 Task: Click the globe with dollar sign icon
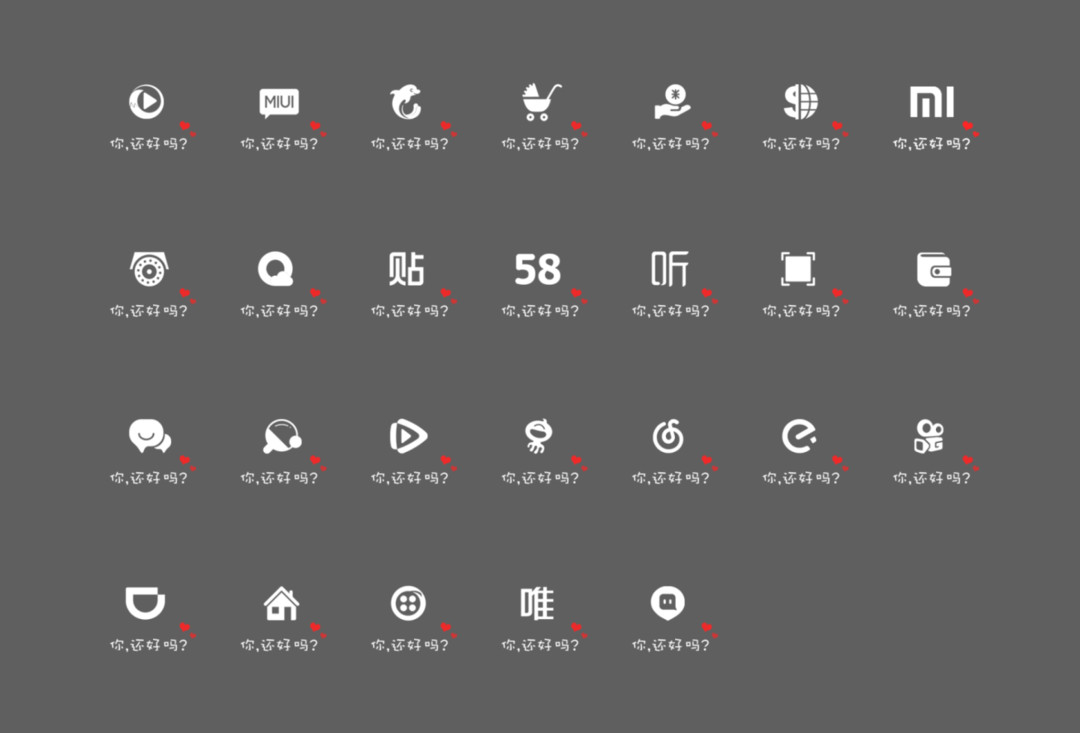pyautogui.click(x=801, y=102)
